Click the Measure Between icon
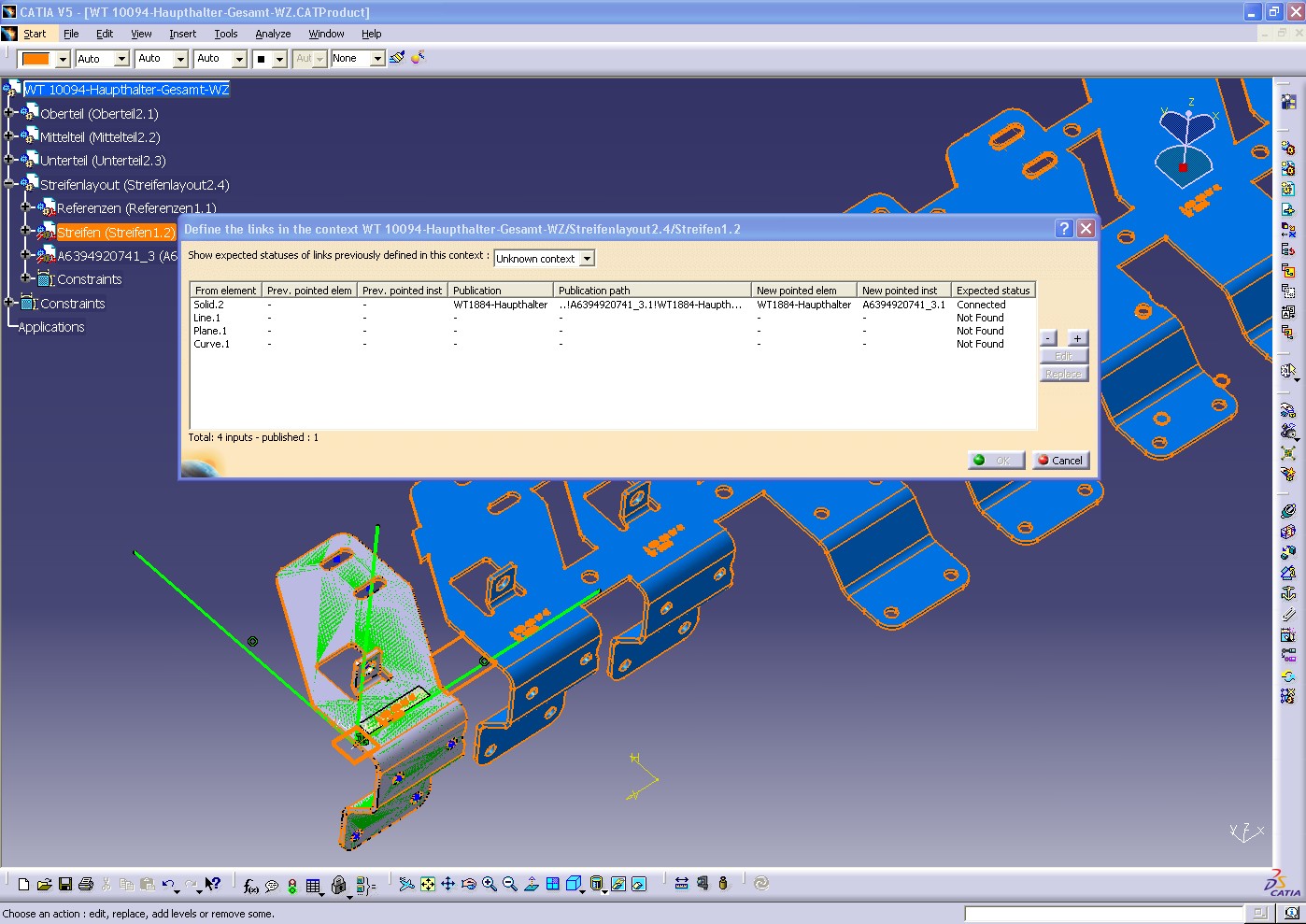Image resolution: width=1306 pixels, height=924 pixels. point(681,884)
